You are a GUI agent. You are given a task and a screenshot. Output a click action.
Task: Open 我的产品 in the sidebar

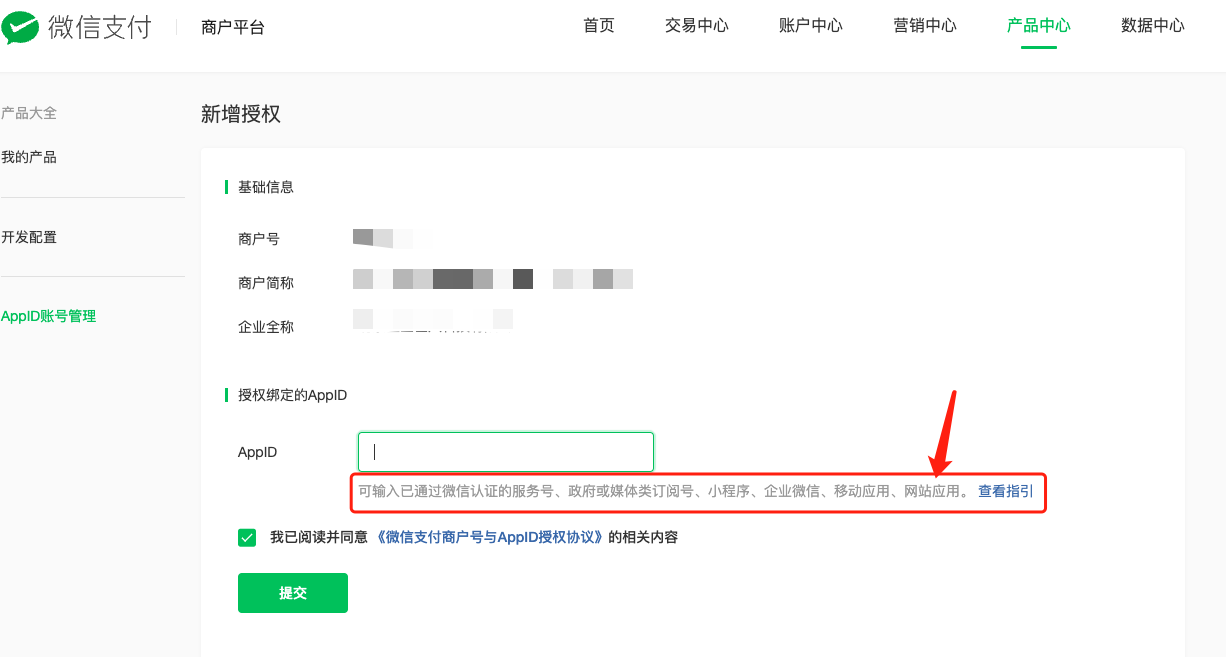(29, 157)
